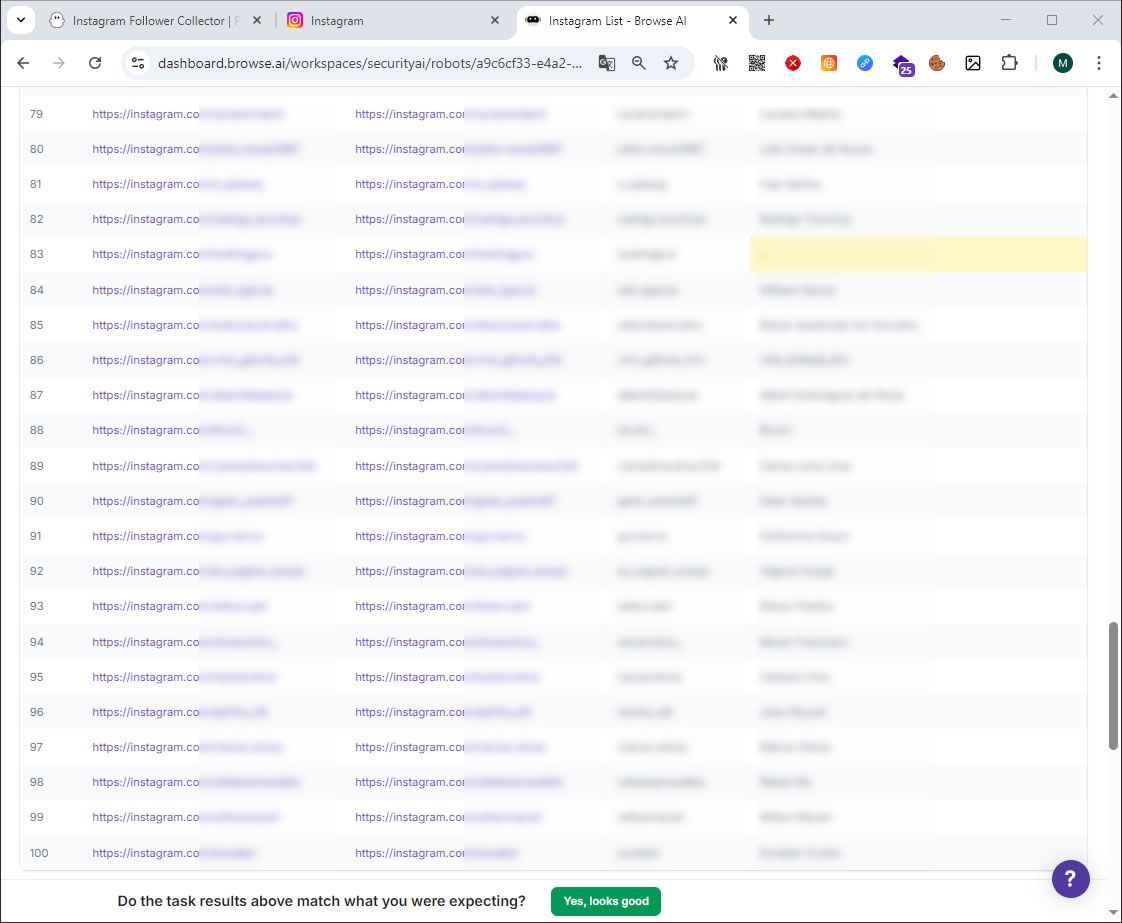Open the first Instagram link in row 98
Image resolution: width=1122 pixels, height=923 pixels.
click(x=196, y=782)
